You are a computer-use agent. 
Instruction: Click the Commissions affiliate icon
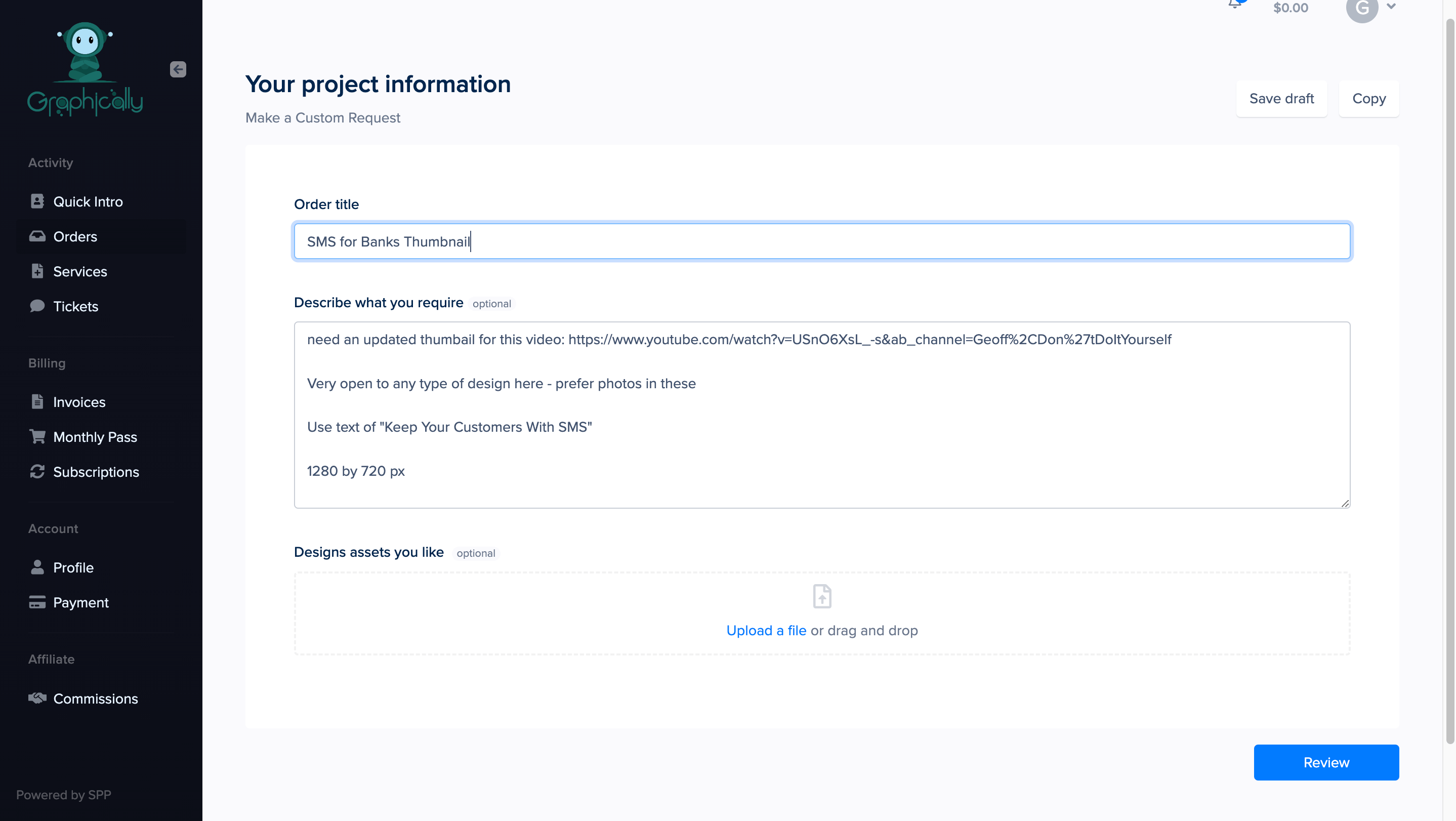click(x=37, y=697)
